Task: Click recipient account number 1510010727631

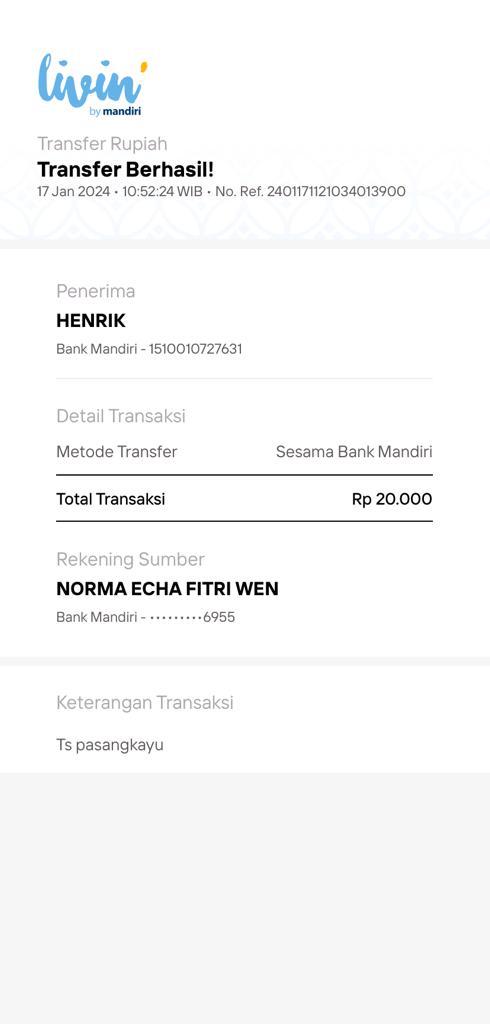Action: (195, 349)
